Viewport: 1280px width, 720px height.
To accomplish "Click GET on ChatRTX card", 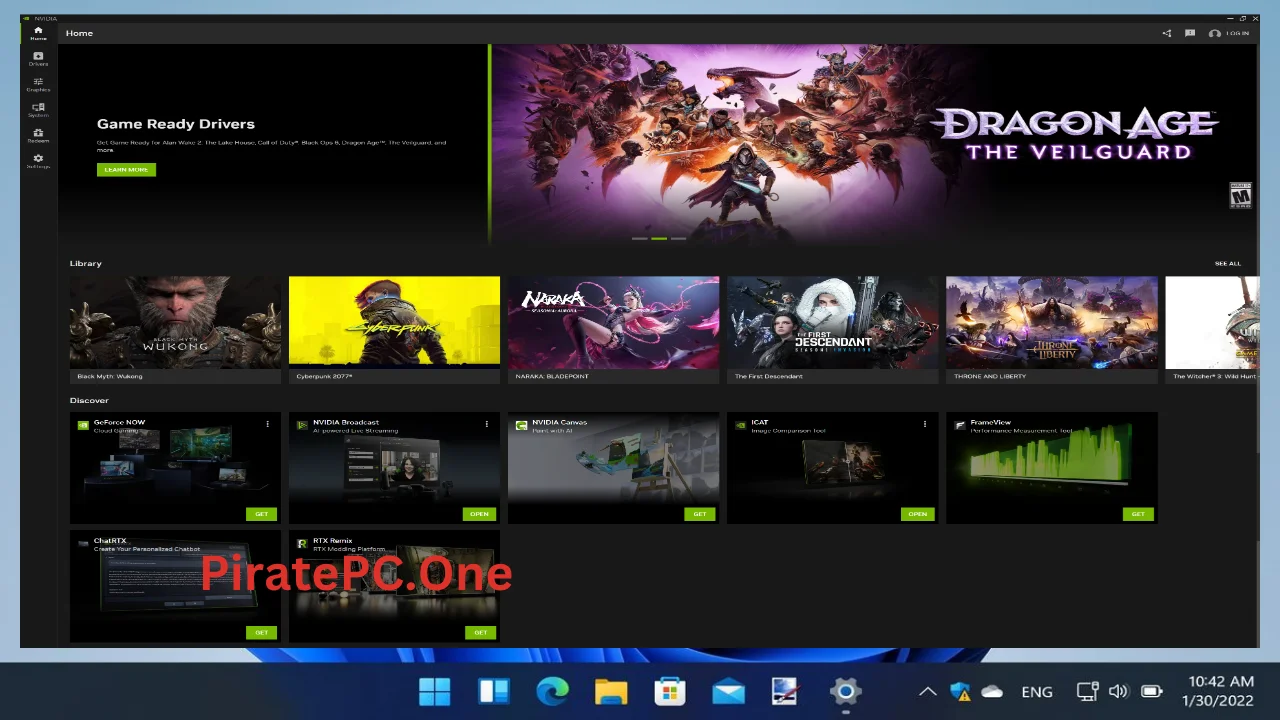I will 261,632.
